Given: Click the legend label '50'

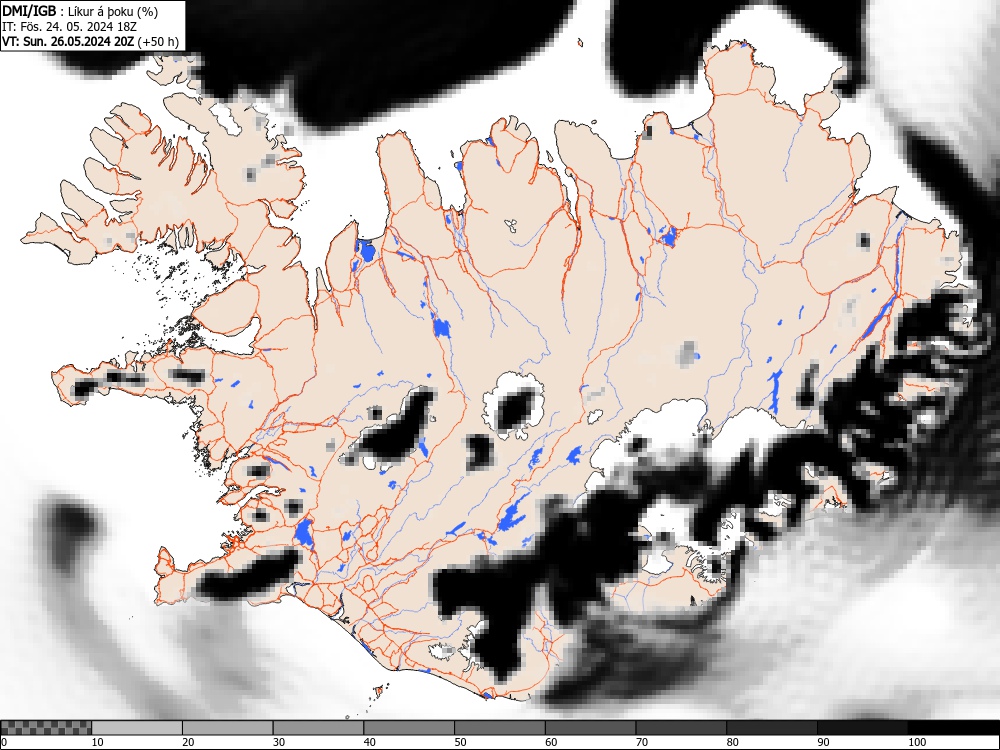Looking at the screenshot, I should pos(460,742).
